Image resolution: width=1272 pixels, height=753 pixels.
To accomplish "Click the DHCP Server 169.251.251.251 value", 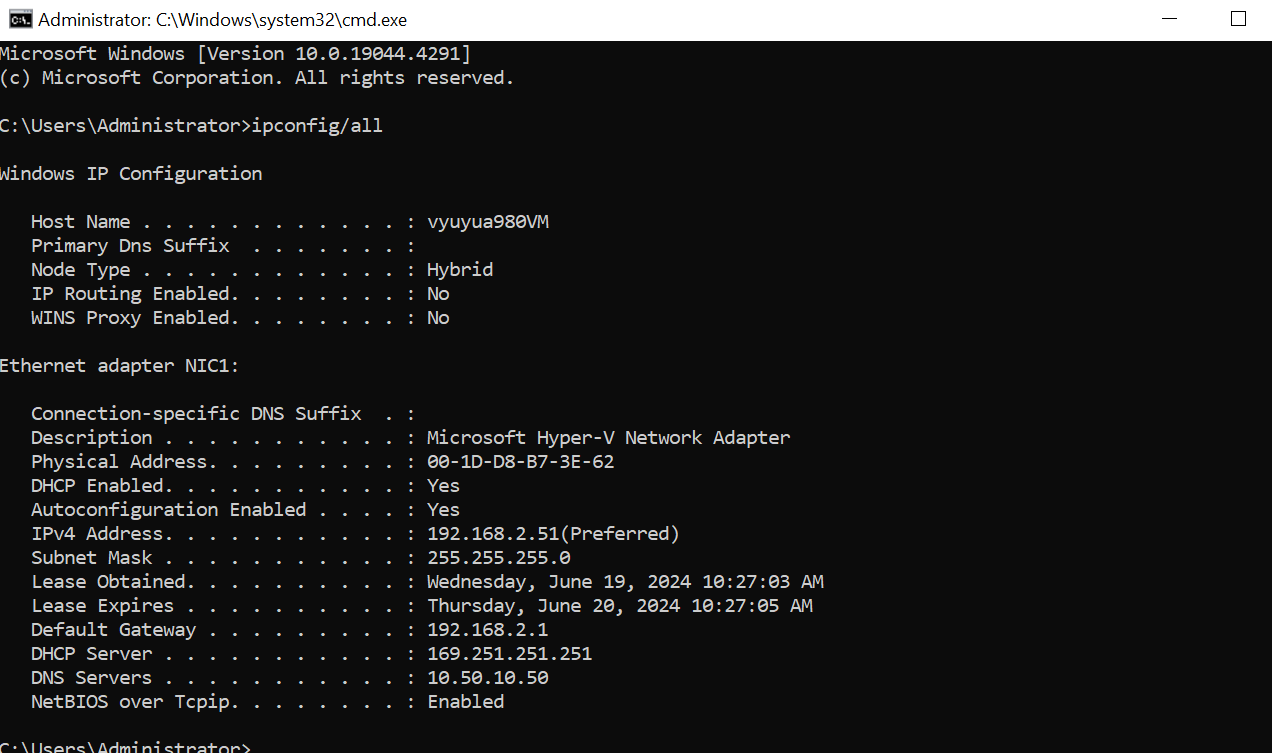I will pos(510,654).
